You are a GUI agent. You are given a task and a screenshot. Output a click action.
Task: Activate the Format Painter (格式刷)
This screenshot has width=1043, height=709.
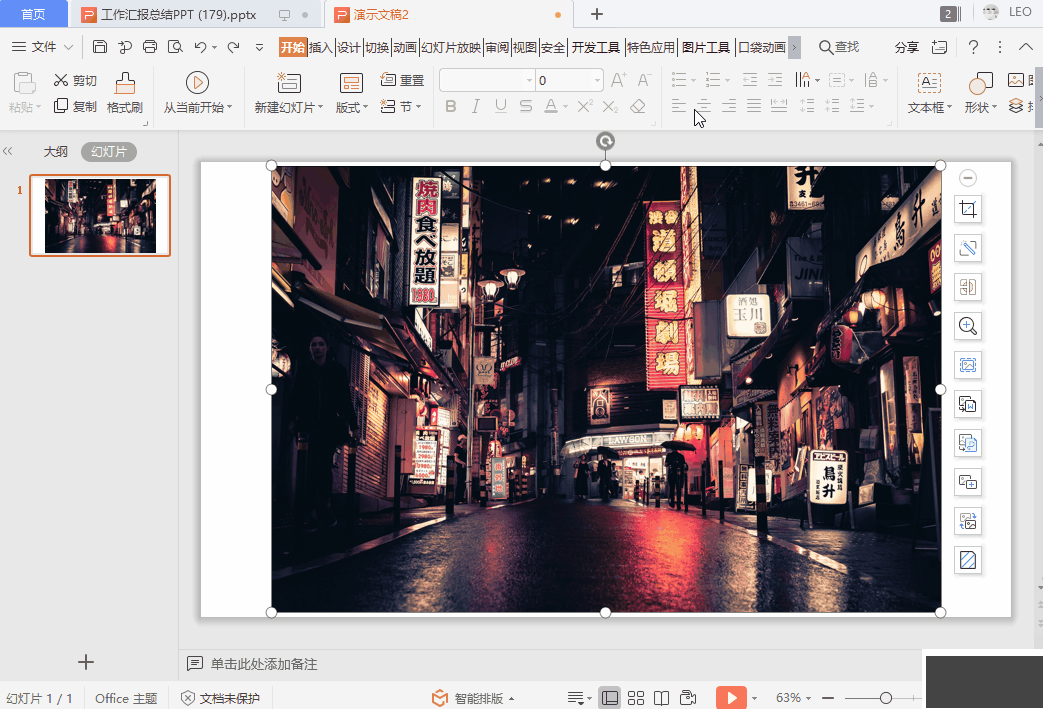point(125,95)
